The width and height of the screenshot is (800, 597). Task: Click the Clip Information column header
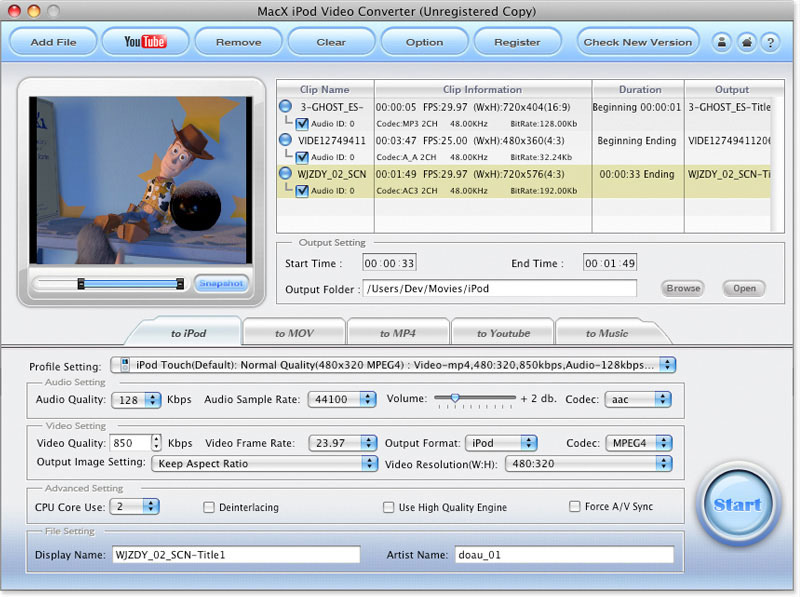[483, 89]
